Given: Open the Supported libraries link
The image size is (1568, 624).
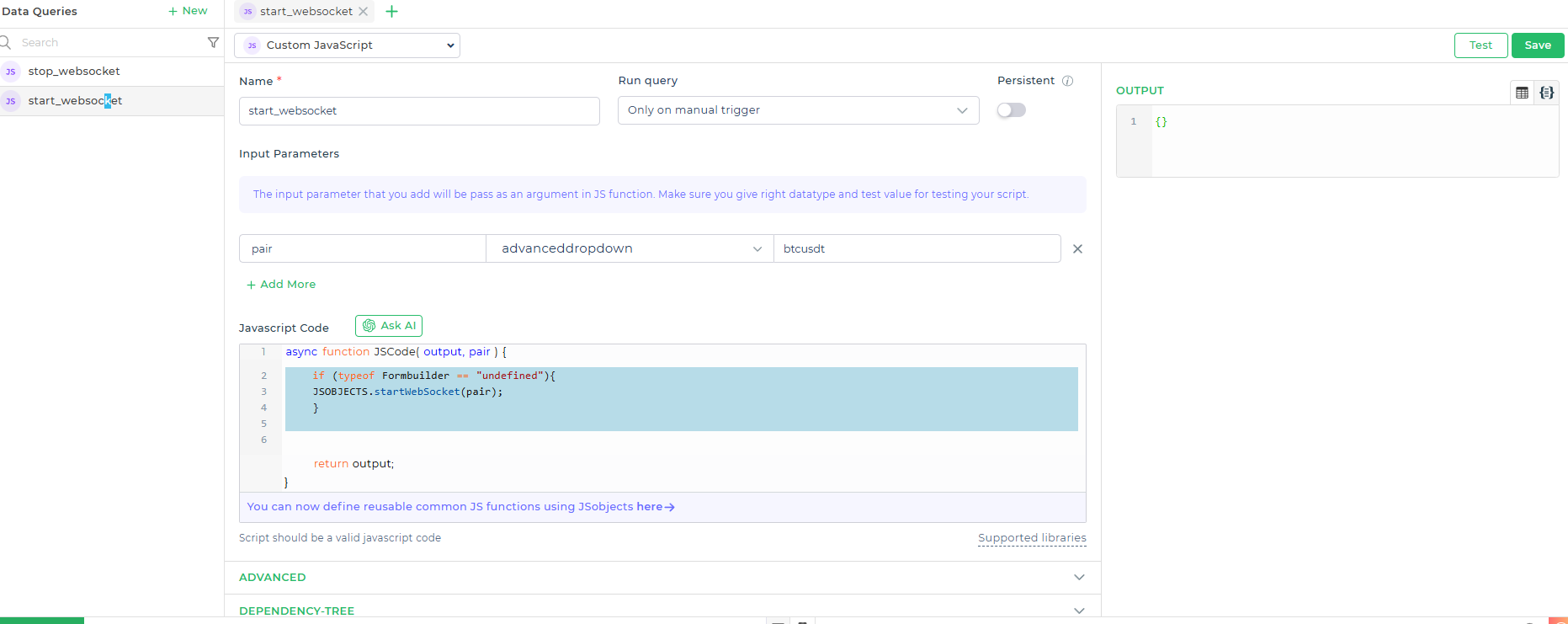Looking at the screenshot, I should 1031,538.
